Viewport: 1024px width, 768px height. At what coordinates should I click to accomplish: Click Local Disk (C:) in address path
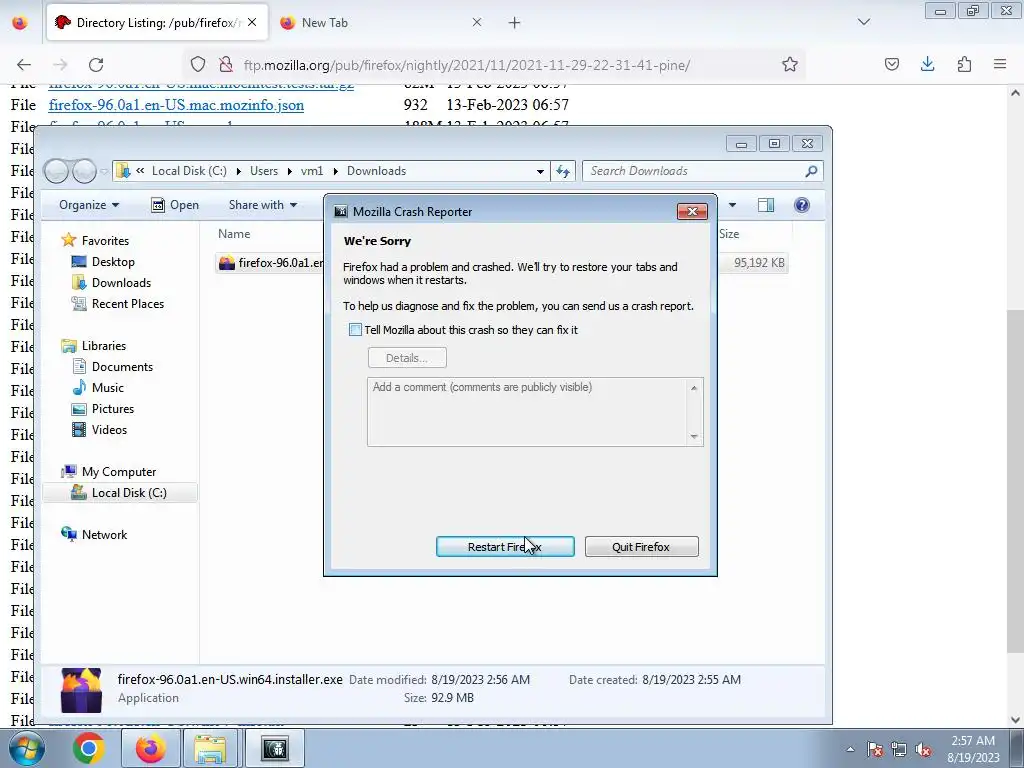click(189, 171)
